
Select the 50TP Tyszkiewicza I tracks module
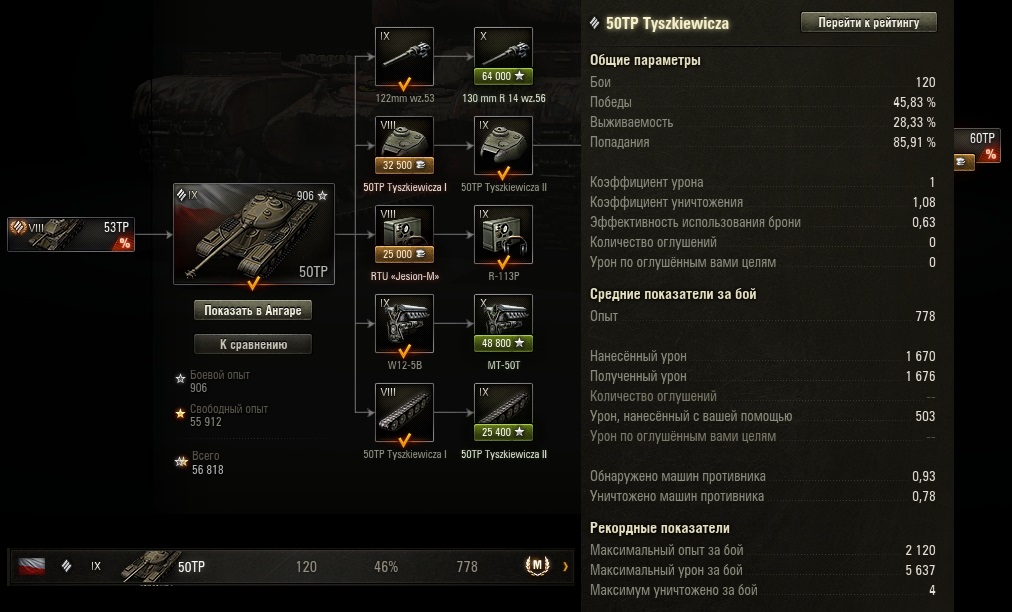coord(404,413)
